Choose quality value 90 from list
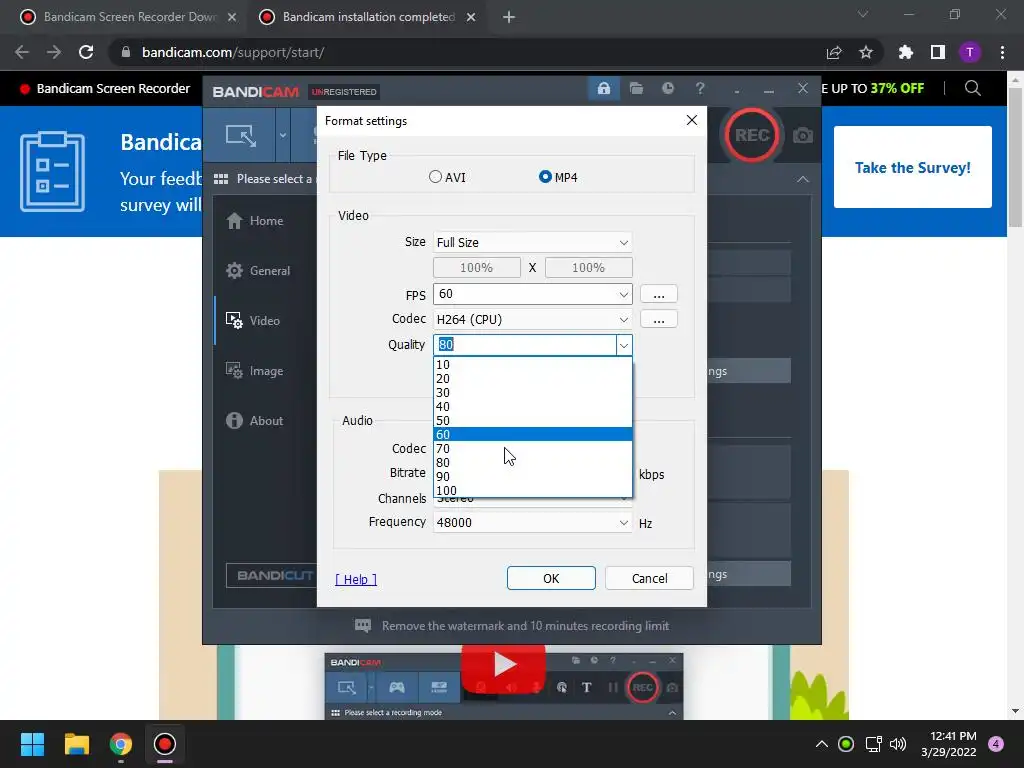 (x=533, y=476)
